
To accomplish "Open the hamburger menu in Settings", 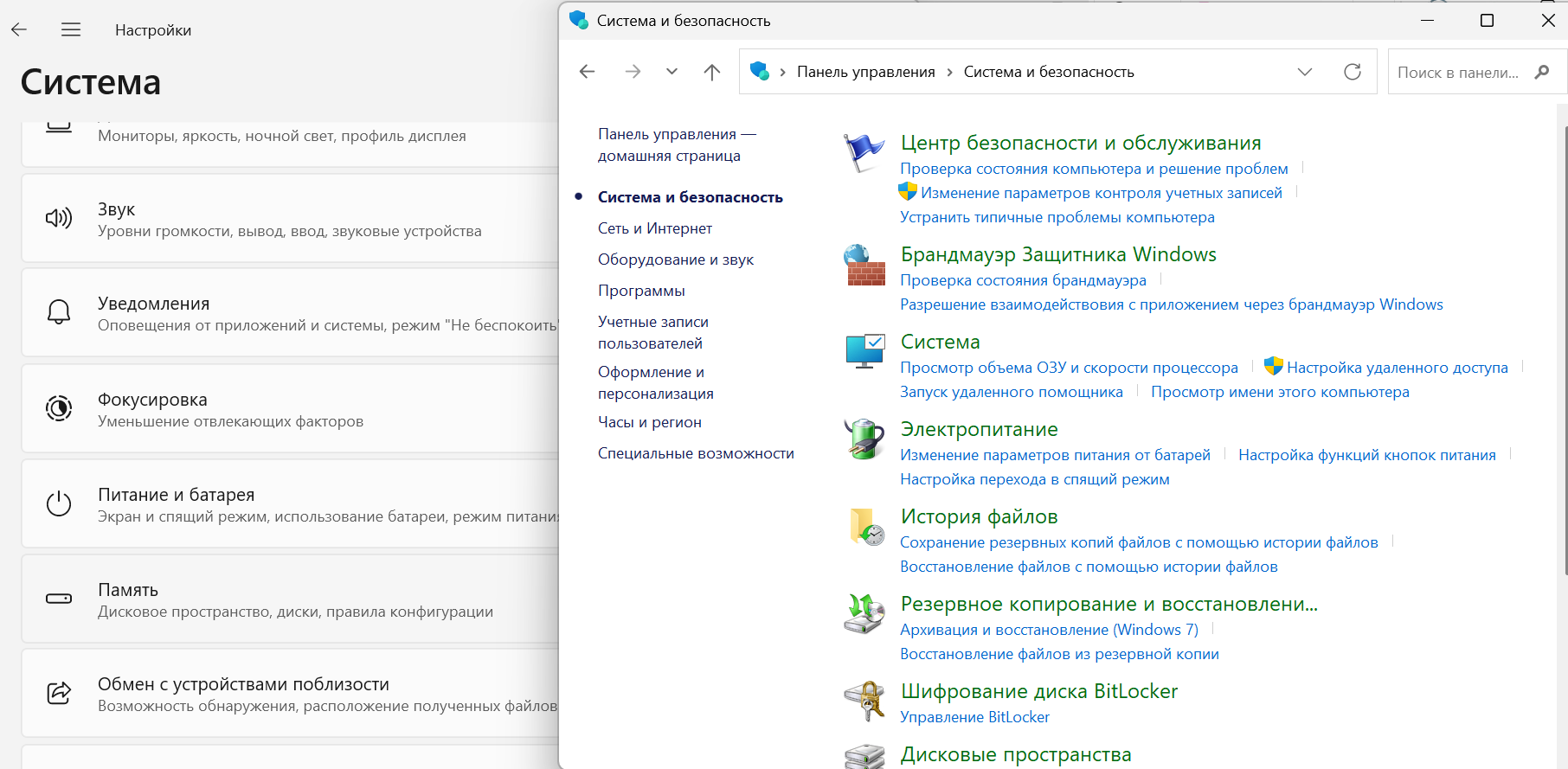I will tap(71, 29).
